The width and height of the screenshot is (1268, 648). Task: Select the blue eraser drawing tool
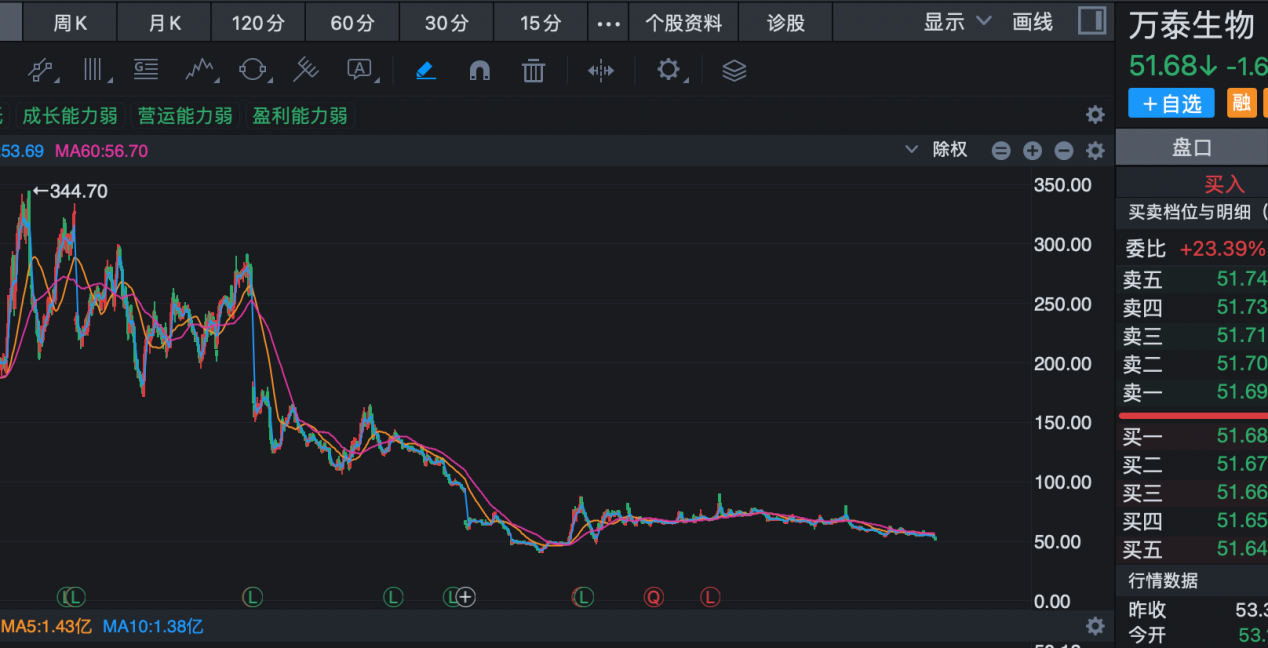coord(426,71)
